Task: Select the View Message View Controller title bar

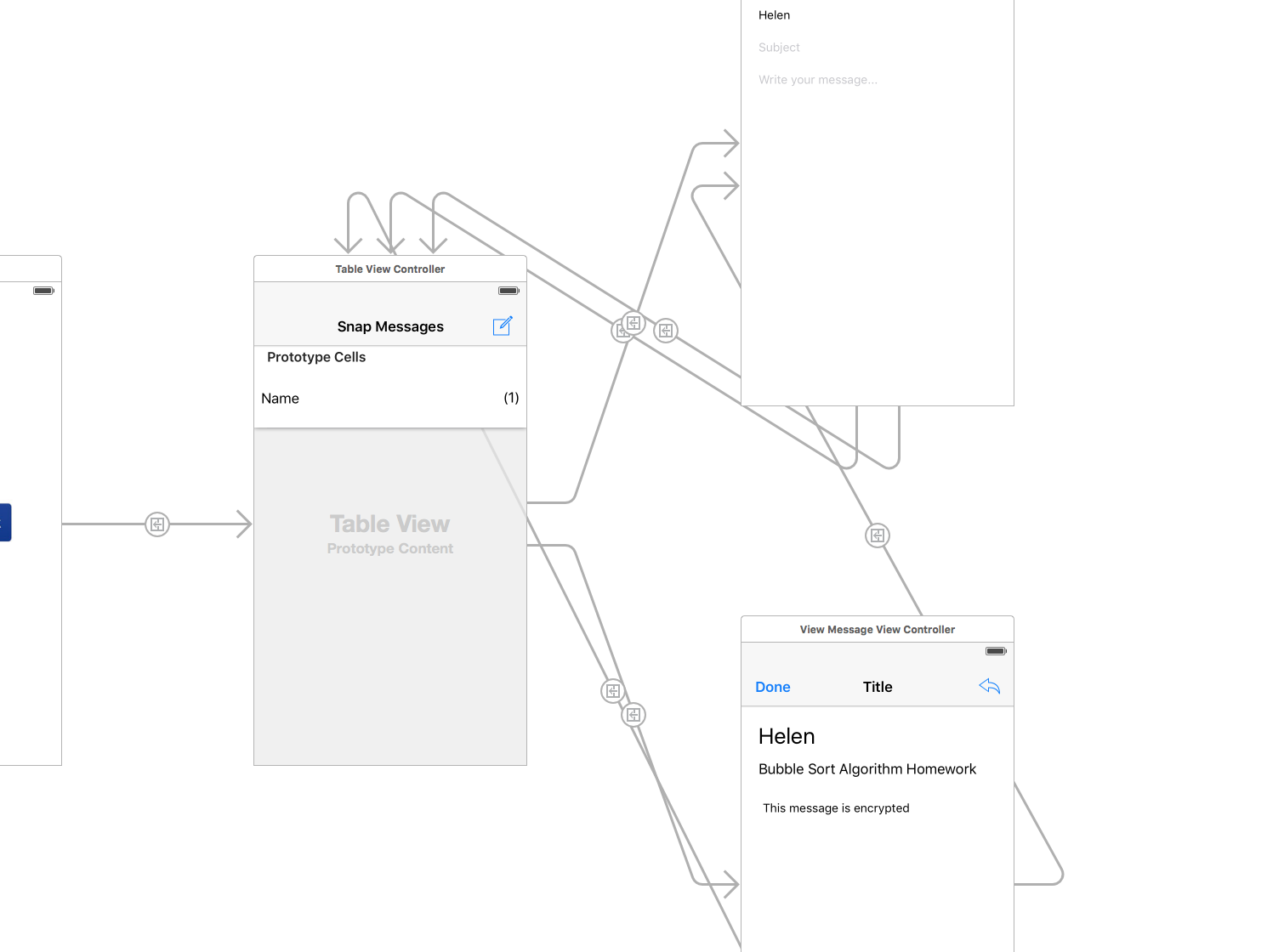Action: 878,629
